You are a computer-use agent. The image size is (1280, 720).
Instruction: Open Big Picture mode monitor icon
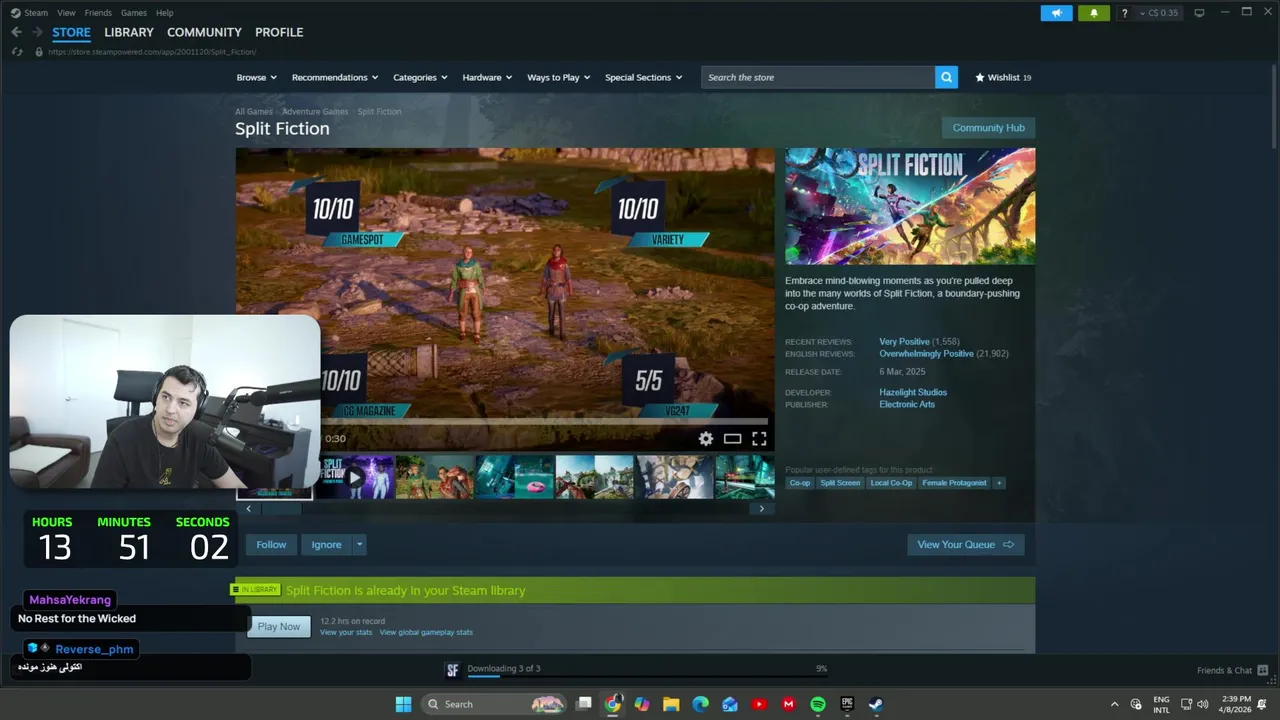click(1199, 12)
